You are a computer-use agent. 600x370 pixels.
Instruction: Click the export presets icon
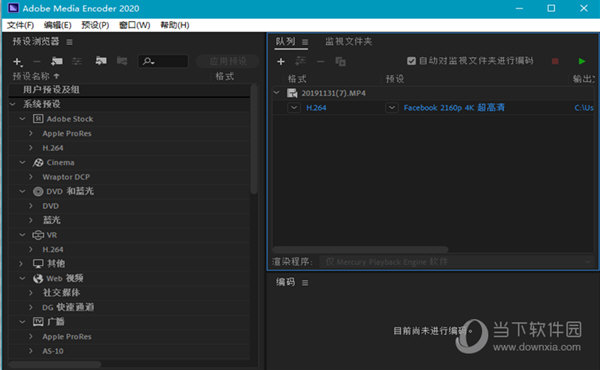[x=122, y=61]
